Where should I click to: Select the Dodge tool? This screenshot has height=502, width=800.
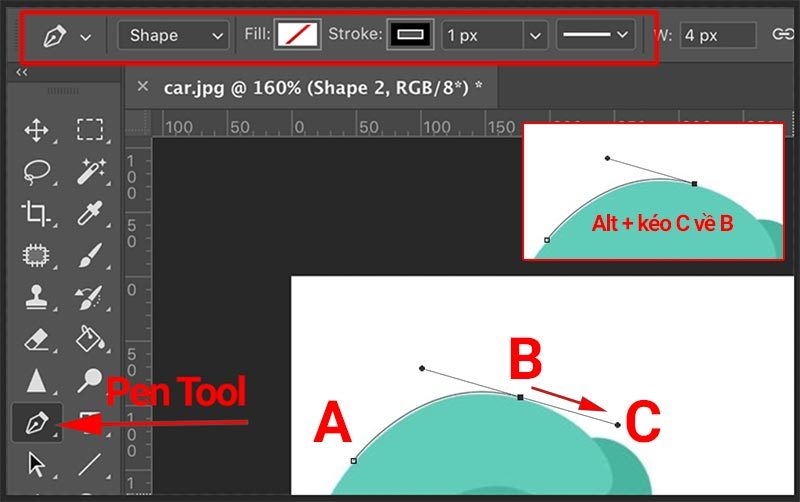click(89, 380)
